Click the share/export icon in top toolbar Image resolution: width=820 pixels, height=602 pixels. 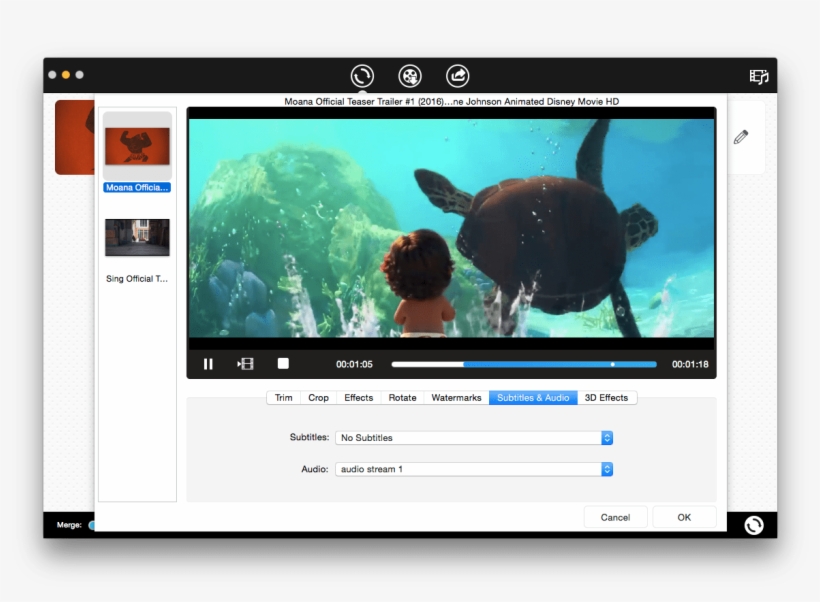(458, 75)
